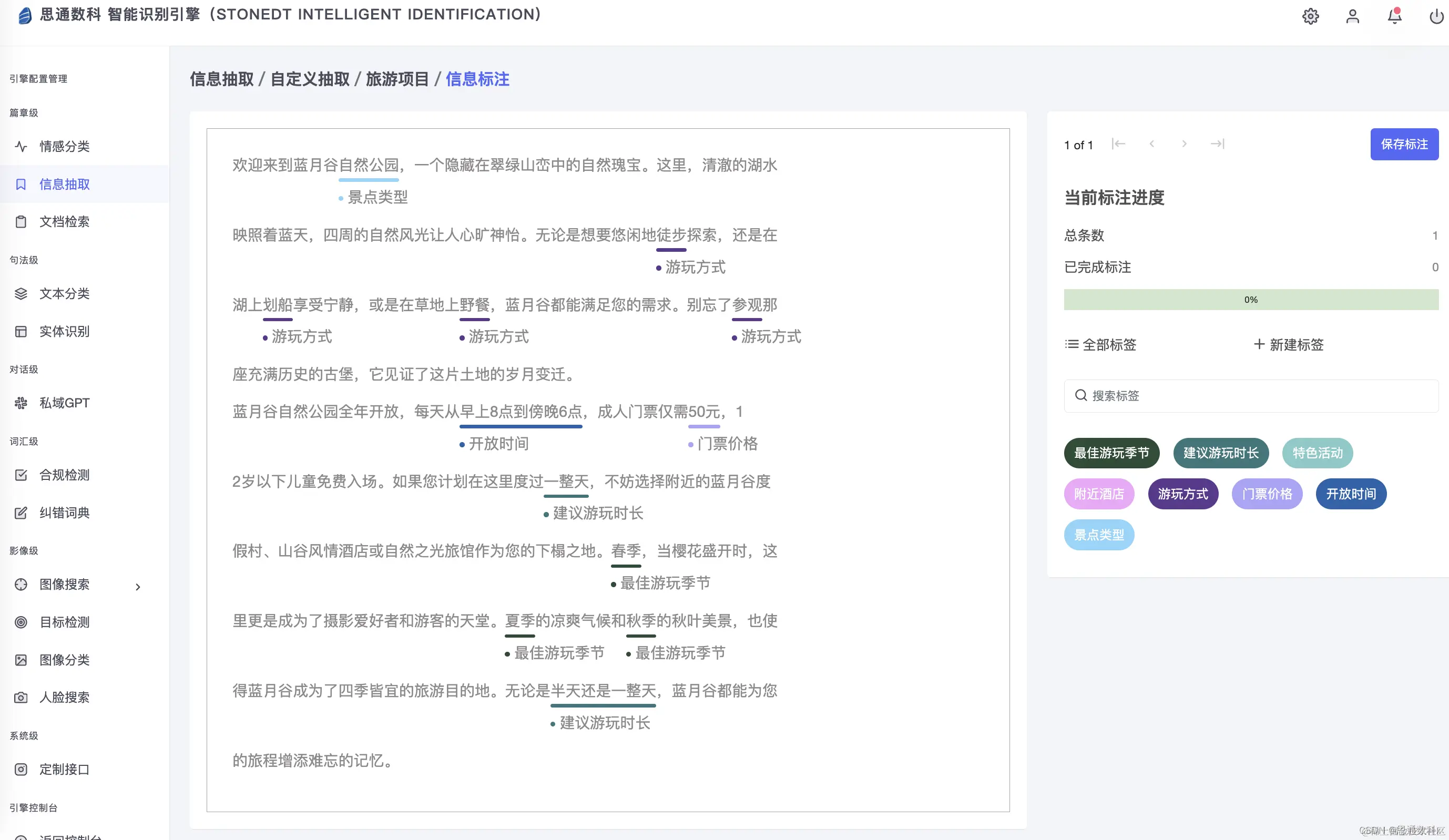Open 全部标签 list
Image resolution: width=1449 pixels, height=840 pixels.
click(1100, 344)
